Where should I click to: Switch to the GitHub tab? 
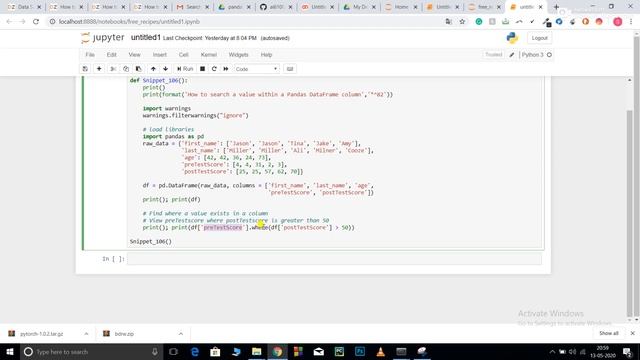[277, 7]
